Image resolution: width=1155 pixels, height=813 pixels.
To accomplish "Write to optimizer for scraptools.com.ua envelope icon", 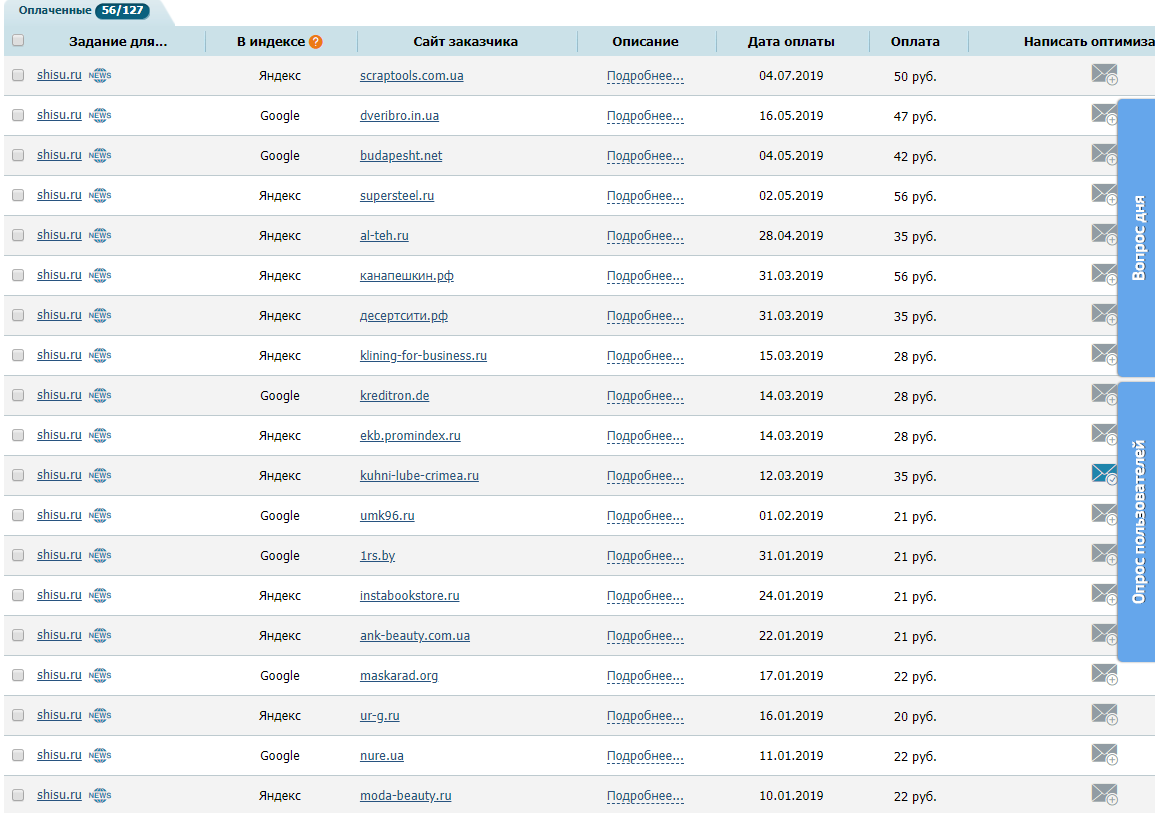I will click(1104, 74).
